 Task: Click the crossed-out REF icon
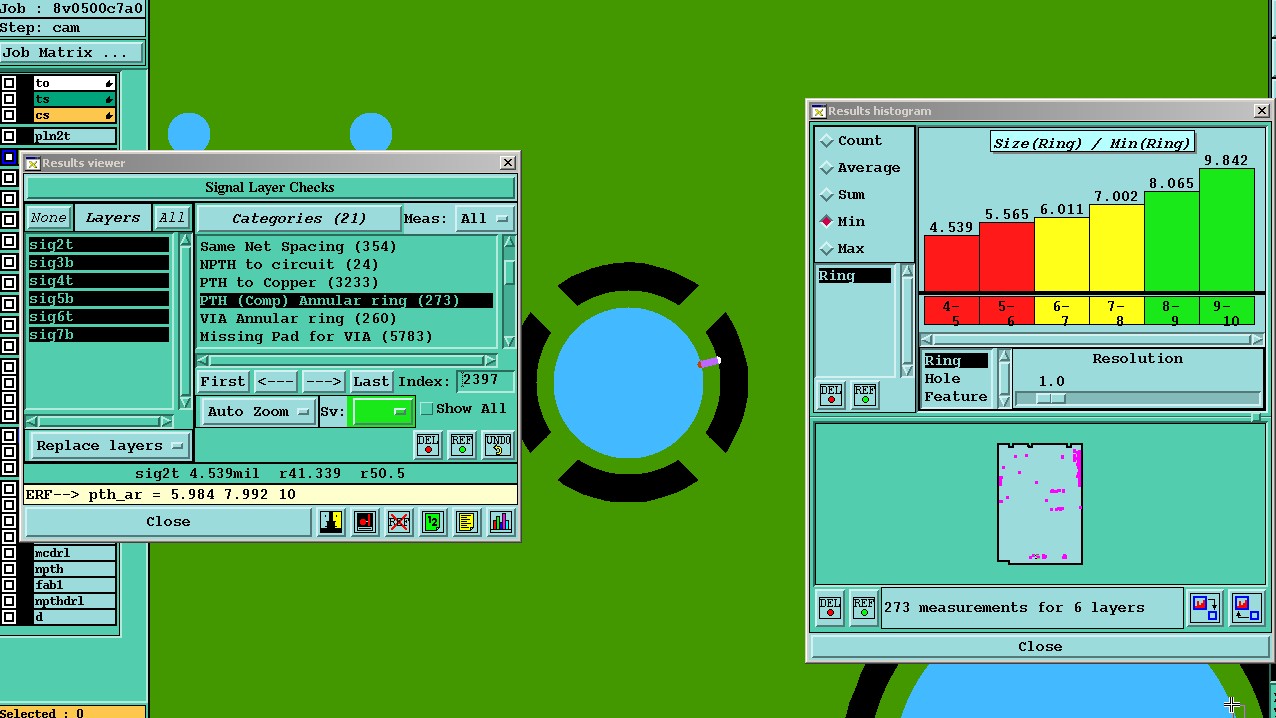399,521
